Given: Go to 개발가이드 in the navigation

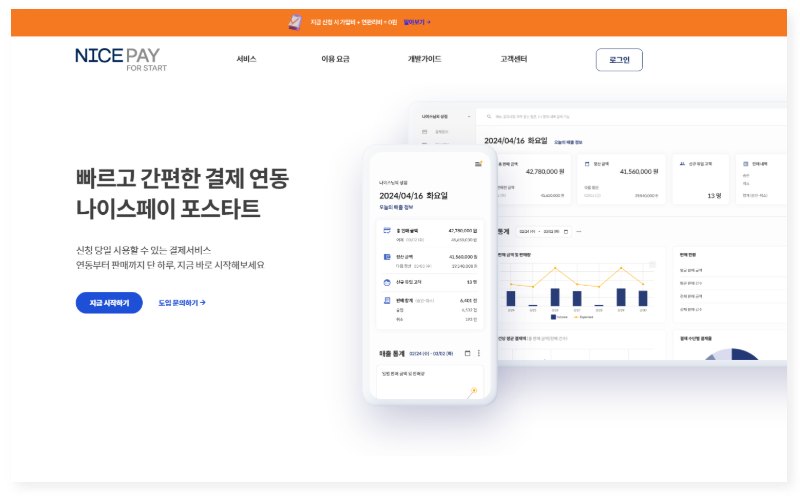Looking at the screenshot, I should (x=424, y=59).
